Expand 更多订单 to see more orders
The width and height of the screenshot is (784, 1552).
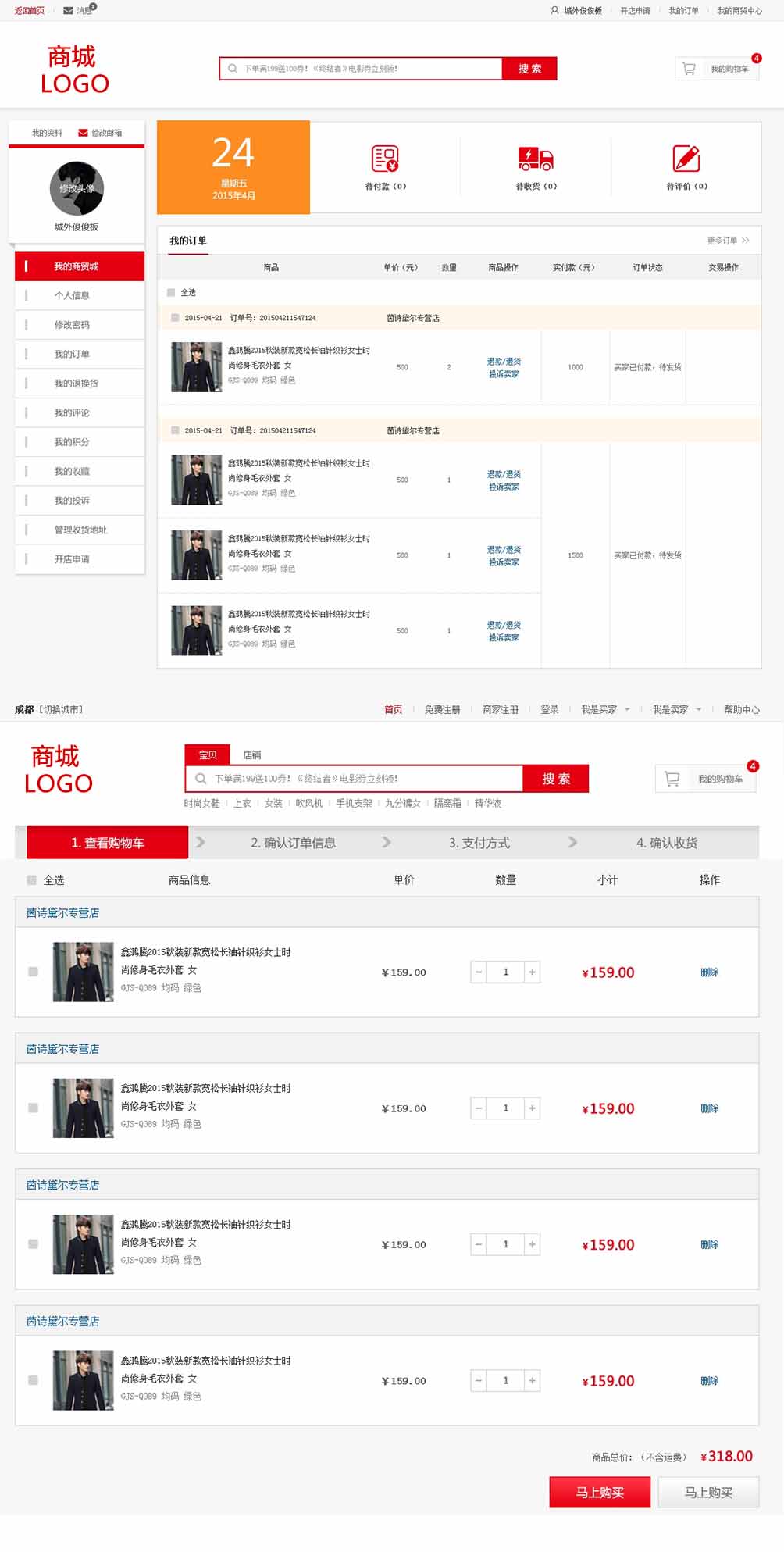pyautogui.click(x=728, y=241)
